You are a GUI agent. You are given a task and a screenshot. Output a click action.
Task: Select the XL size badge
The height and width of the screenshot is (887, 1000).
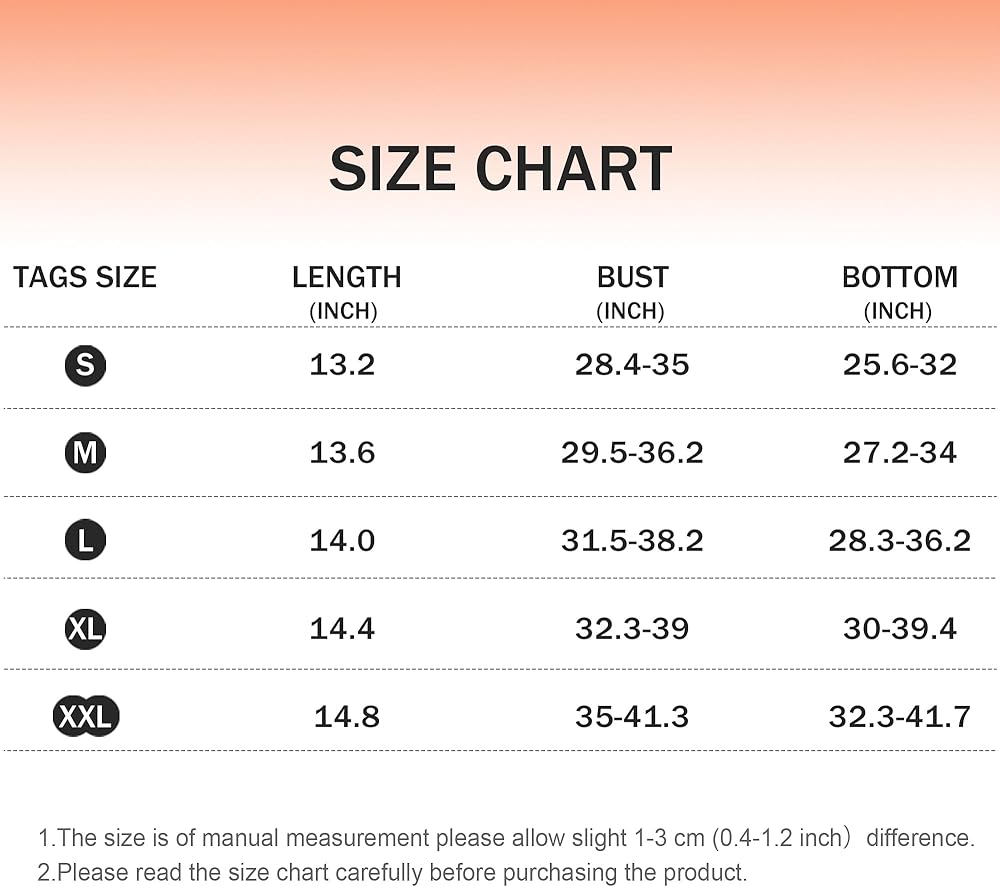[x=85, y=629]
